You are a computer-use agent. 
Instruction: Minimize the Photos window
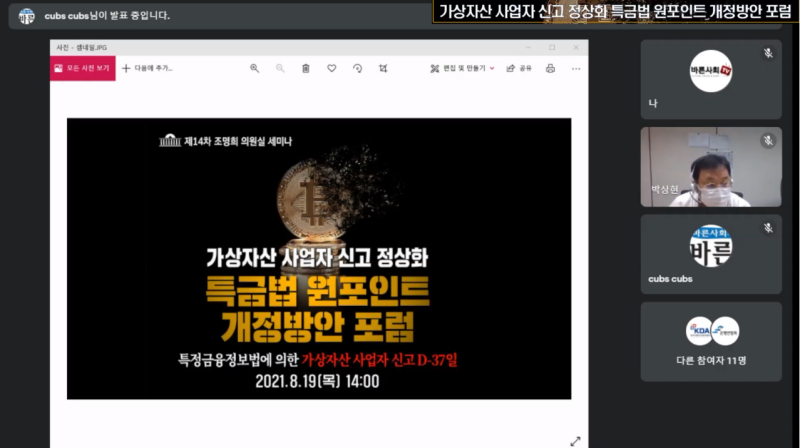point(528,47)
